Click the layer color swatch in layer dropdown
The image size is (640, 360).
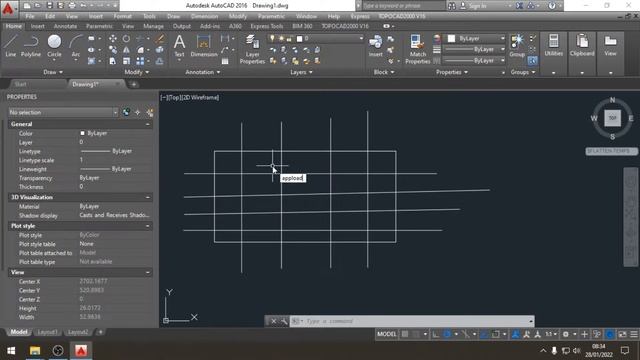point(299,38)
